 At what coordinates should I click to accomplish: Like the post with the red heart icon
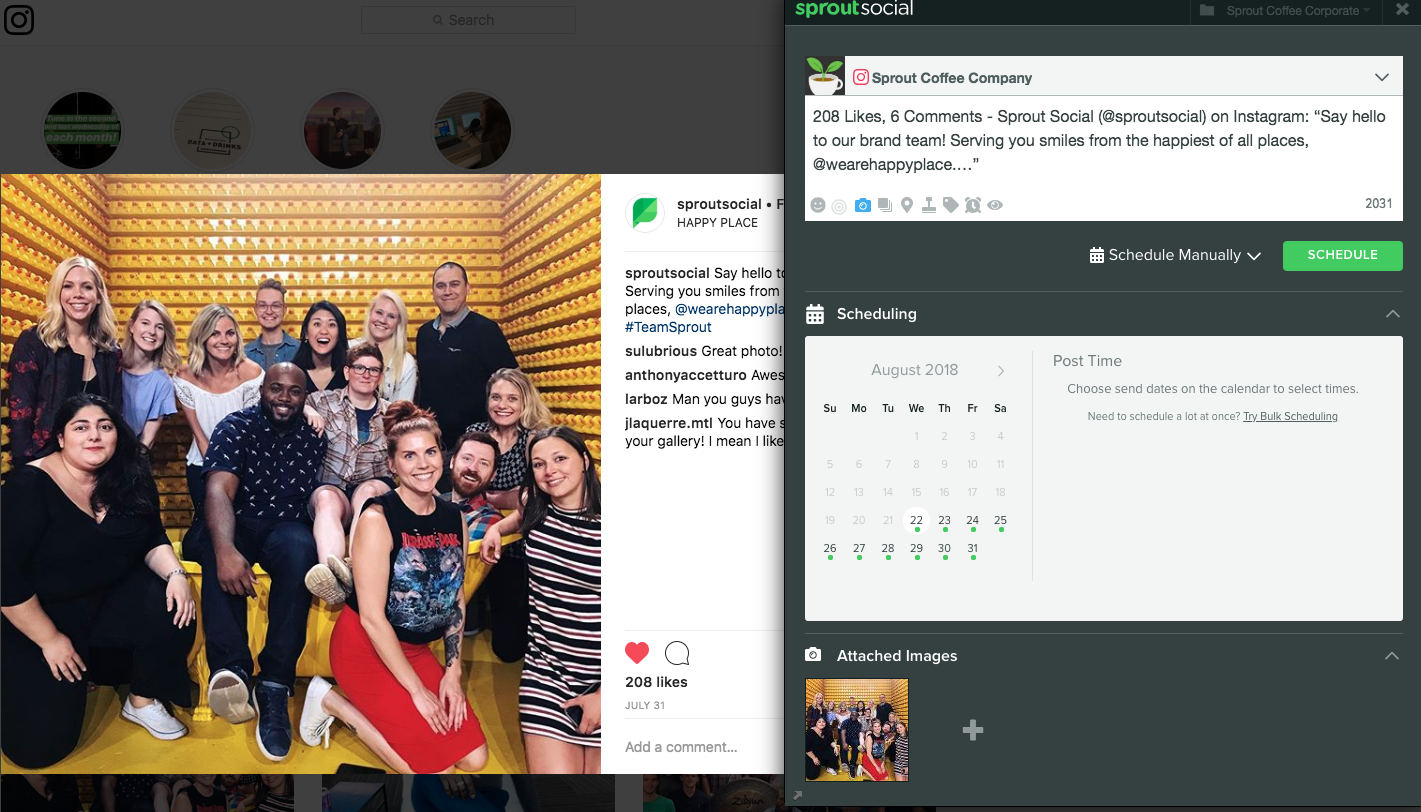point(637,654)
